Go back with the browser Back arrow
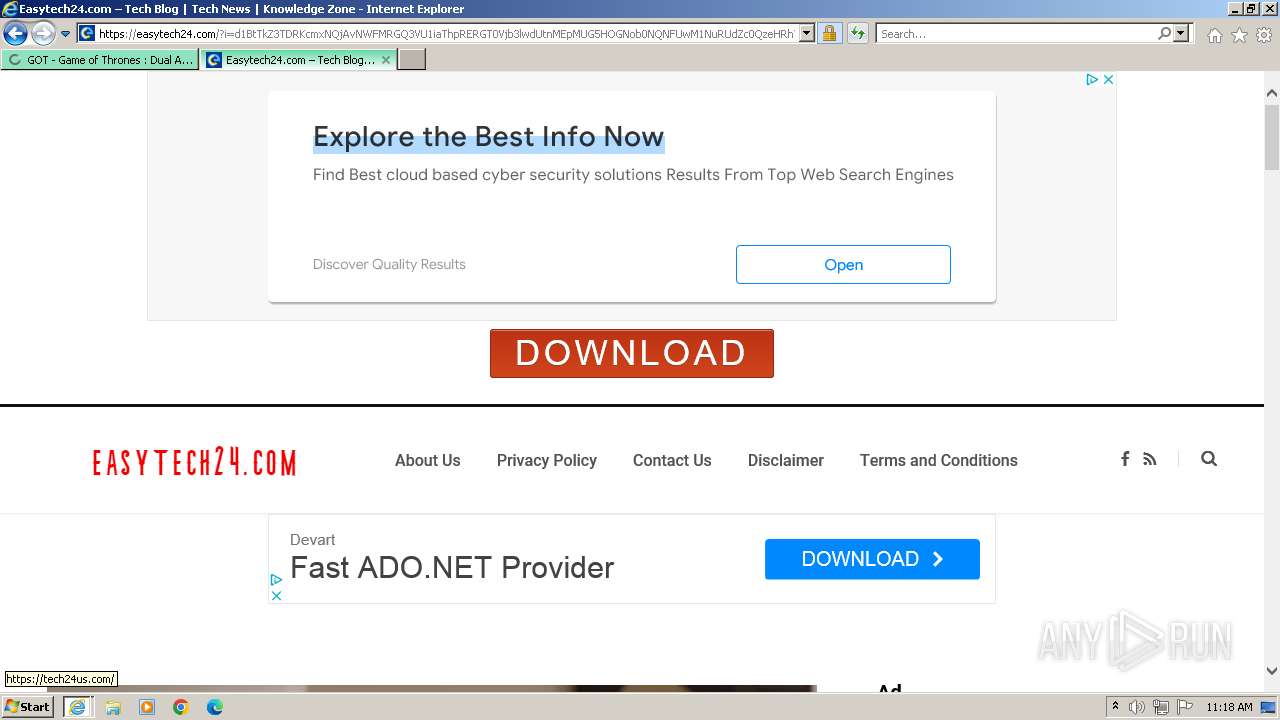This screenshot has width=1280, height=720. click(15, 33)
